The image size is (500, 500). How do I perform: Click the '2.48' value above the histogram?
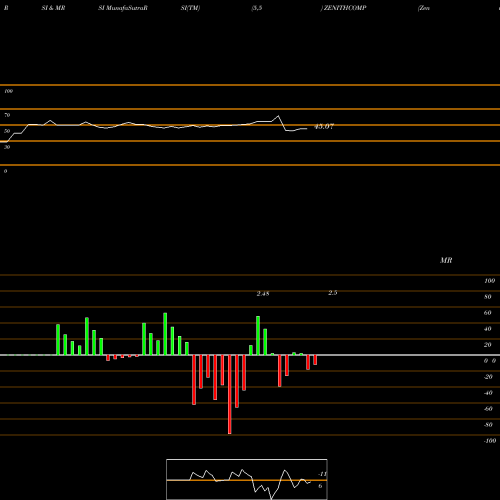(x=263, y=294)
